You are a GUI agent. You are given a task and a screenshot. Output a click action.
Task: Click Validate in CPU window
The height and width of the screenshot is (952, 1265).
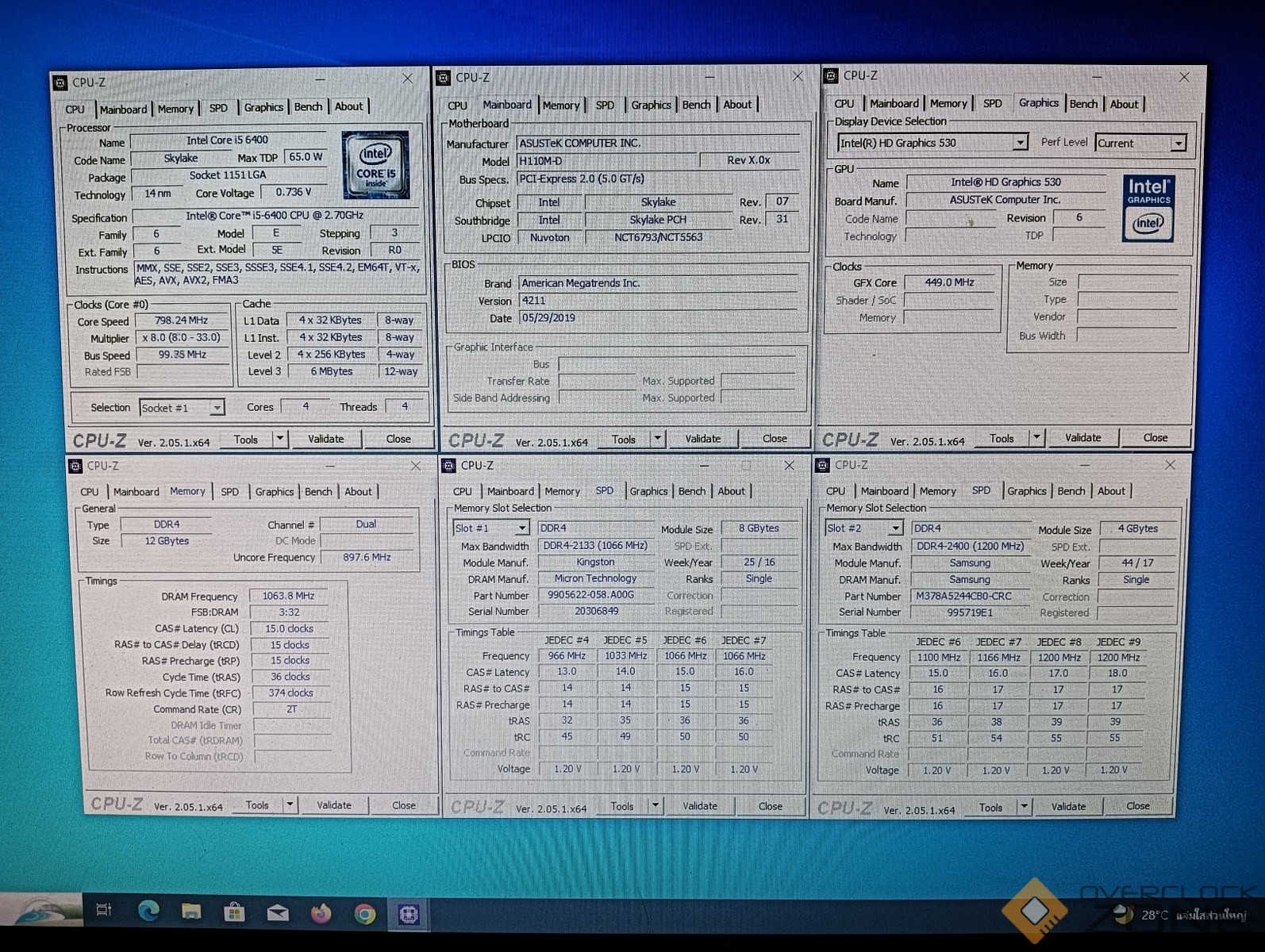[325, 439]
